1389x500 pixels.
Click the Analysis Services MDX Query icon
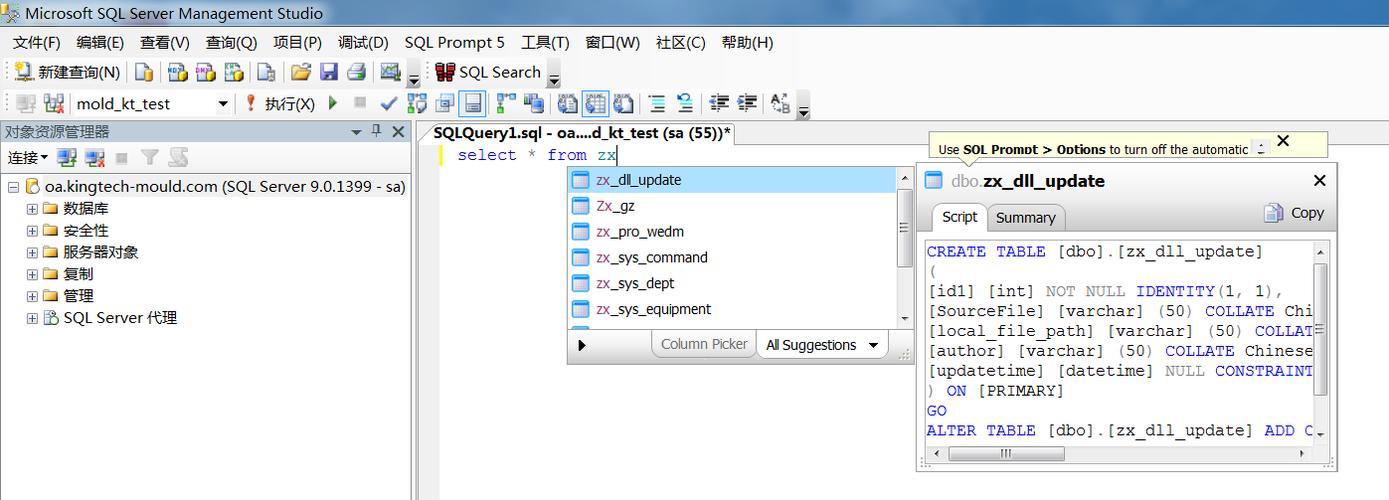click(177, 72)
